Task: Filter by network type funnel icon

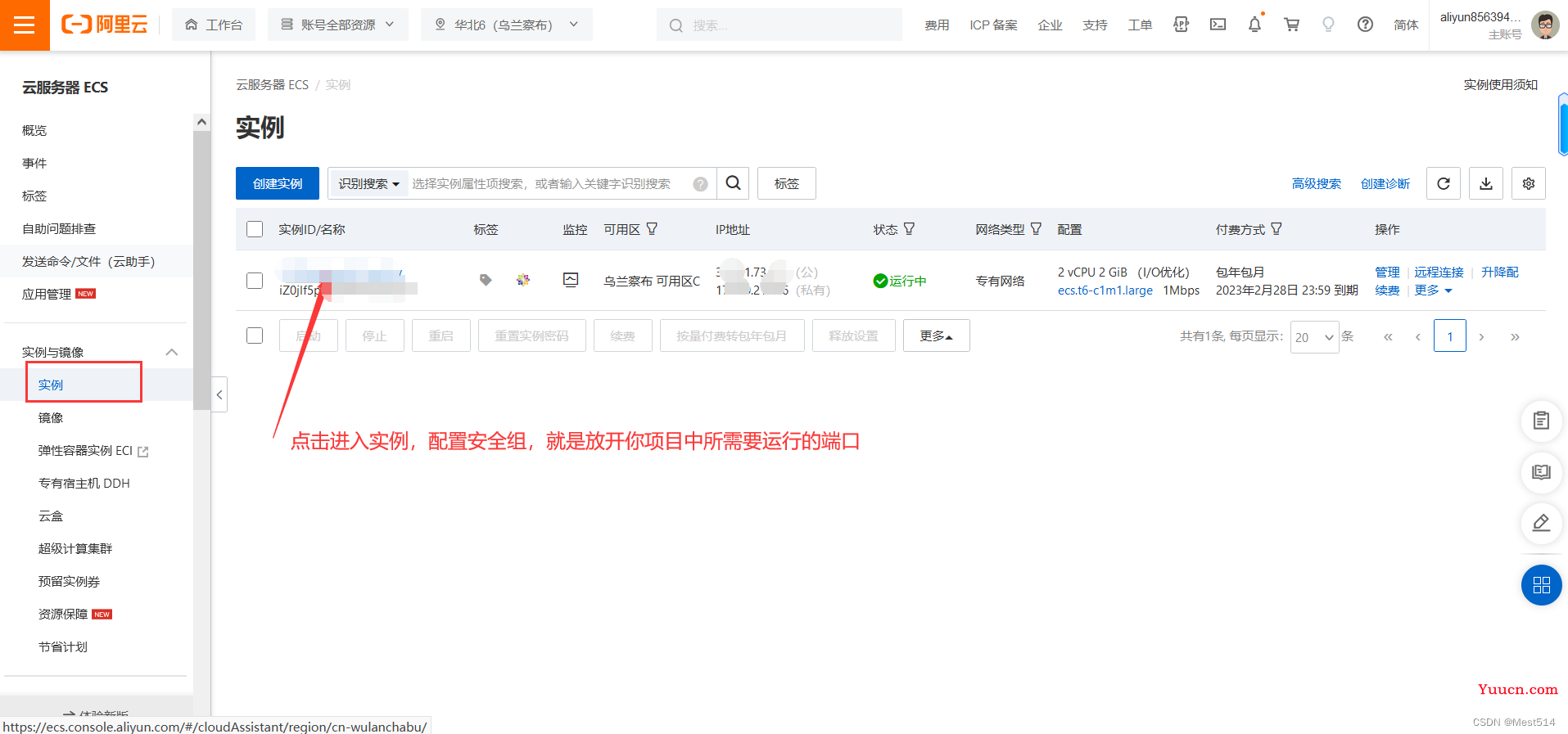Action: click(x=1036, y=229)
